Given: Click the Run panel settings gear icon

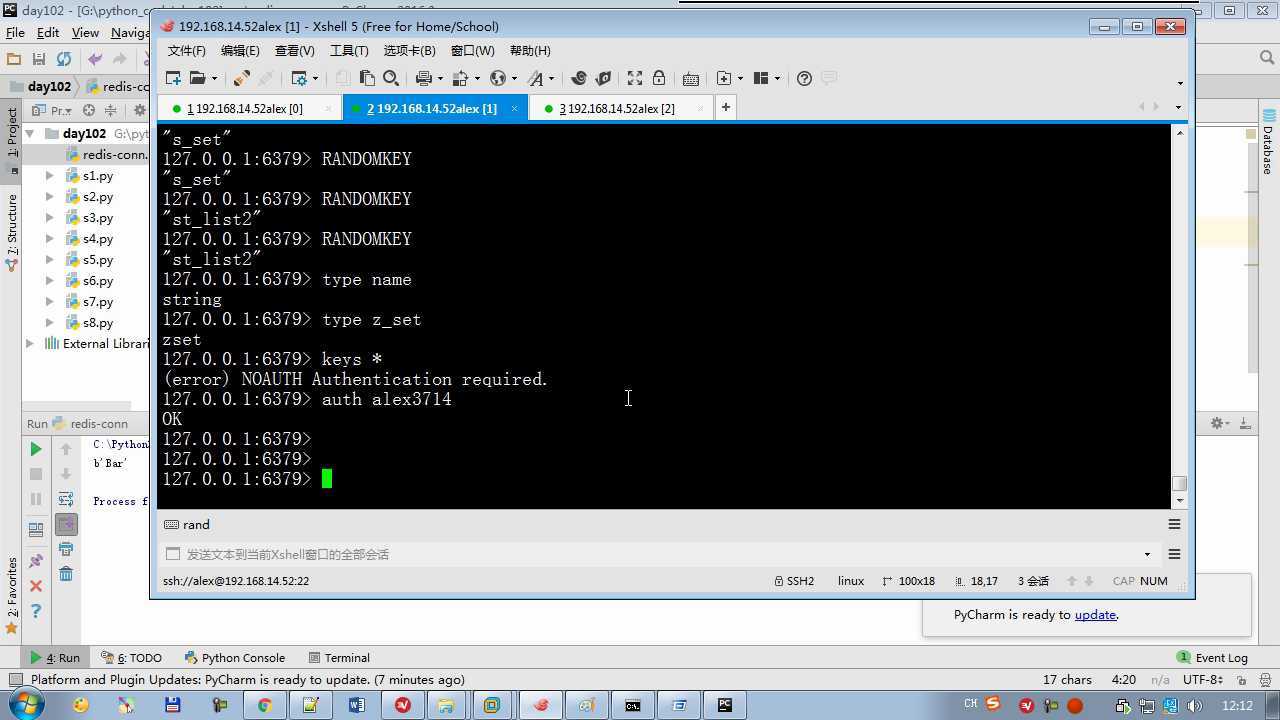Looking at the screenshot, I should tap(1218, 423).
